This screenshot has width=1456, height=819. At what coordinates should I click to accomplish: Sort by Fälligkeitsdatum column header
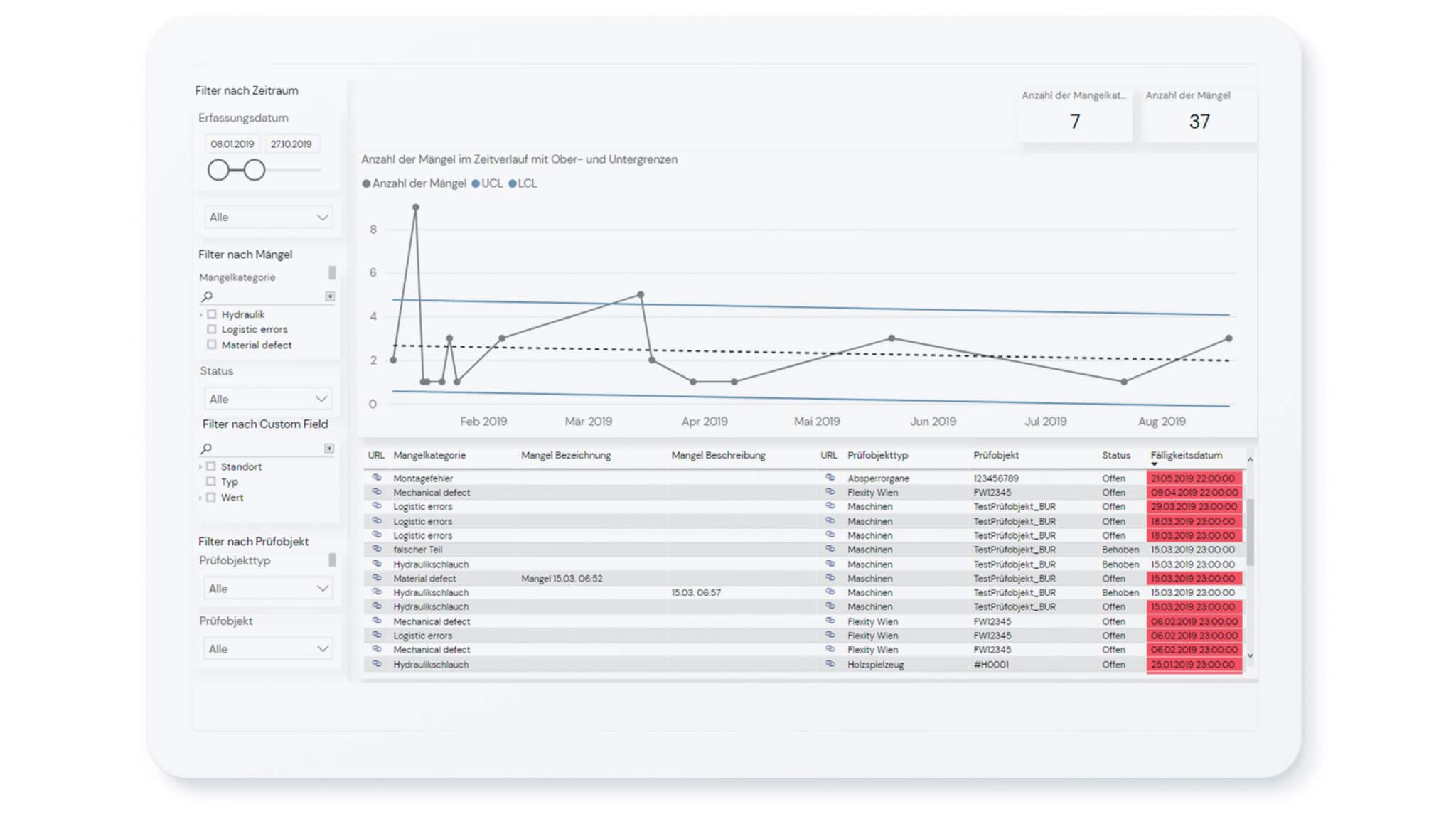pos(1186,455)
